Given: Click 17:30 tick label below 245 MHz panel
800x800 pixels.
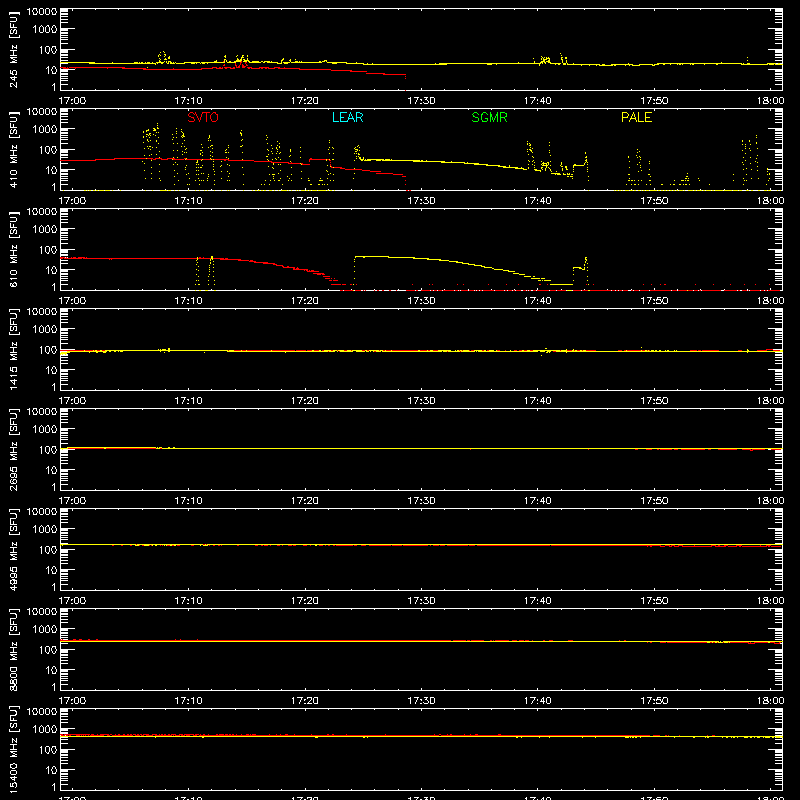Looking at the screenshot, I should tap(421, 101).
